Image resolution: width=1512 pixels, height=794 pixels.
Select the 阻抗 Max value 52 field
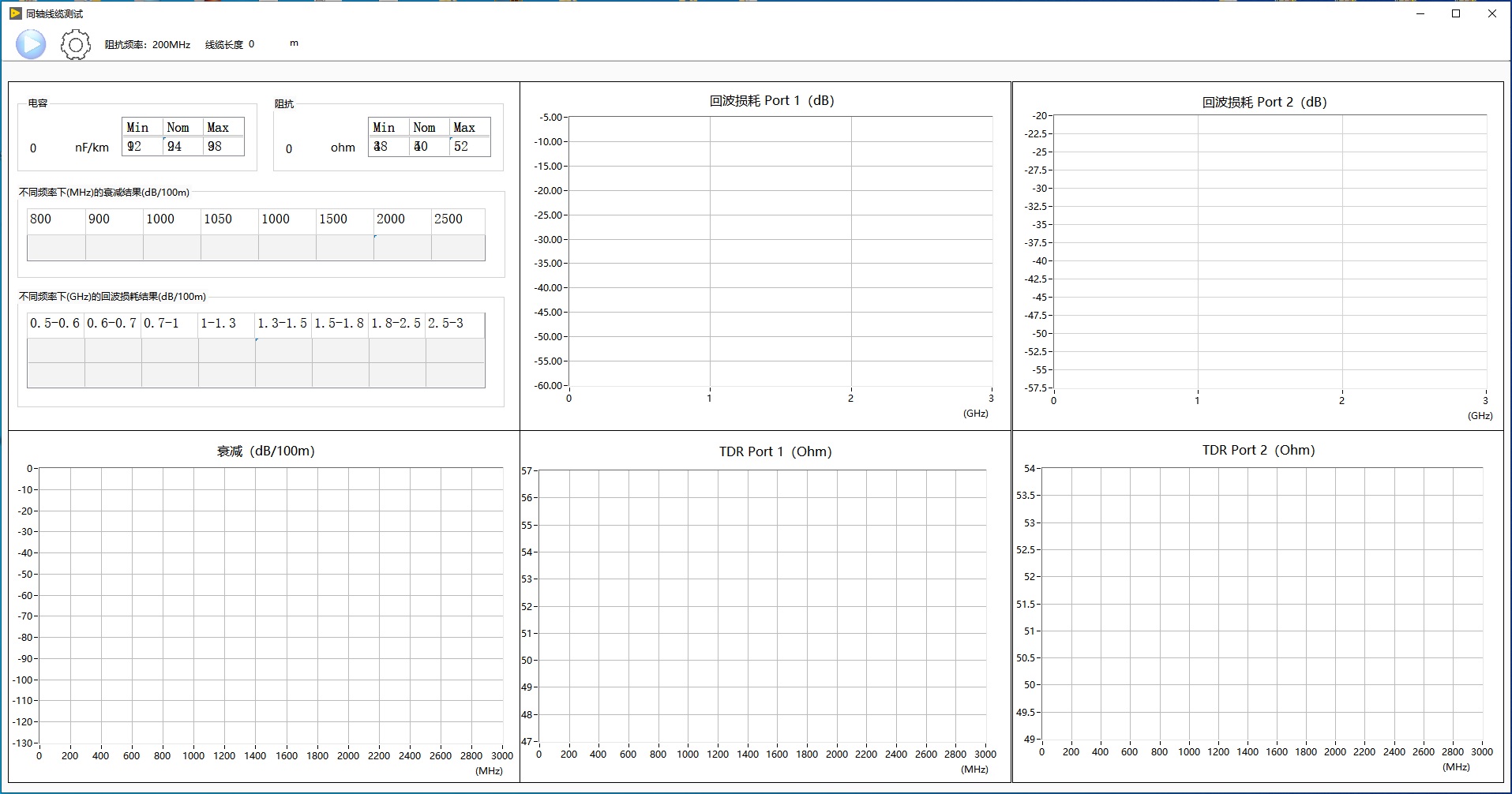(470, 147)
